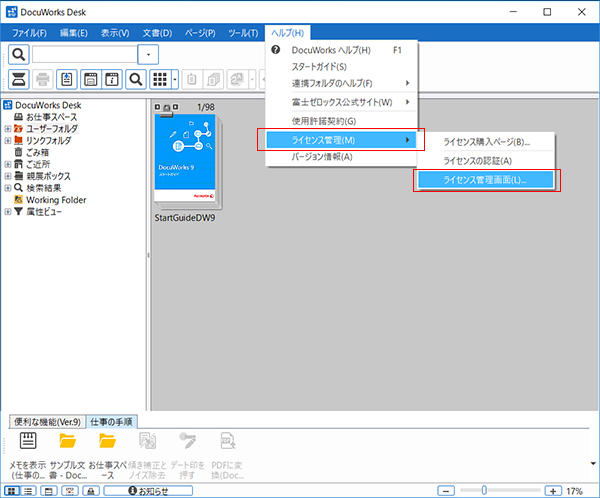Expand the ご近所 tree node

point(8,165)
